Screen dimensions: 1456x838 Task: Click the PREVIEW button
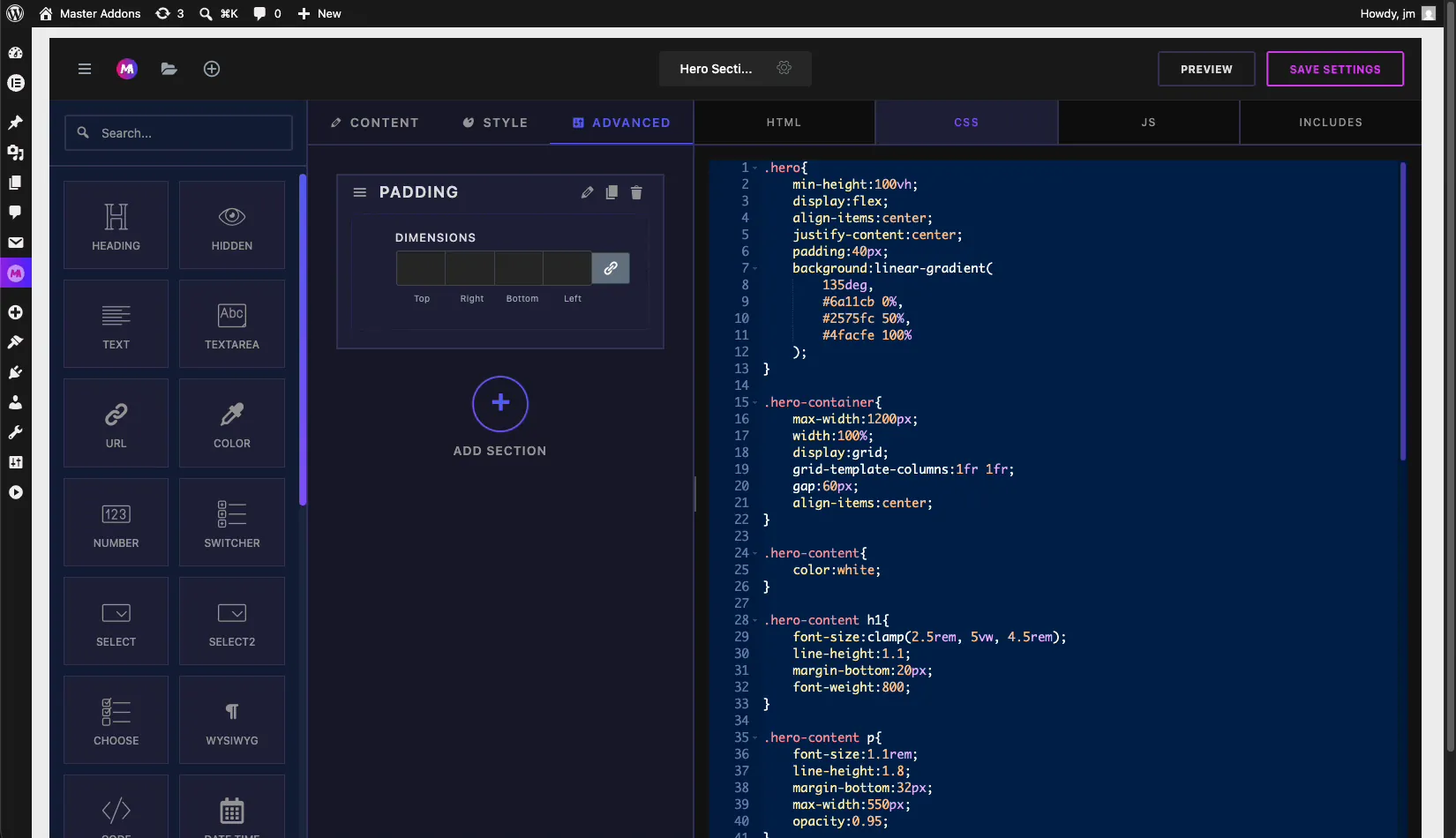point(1206,69)
